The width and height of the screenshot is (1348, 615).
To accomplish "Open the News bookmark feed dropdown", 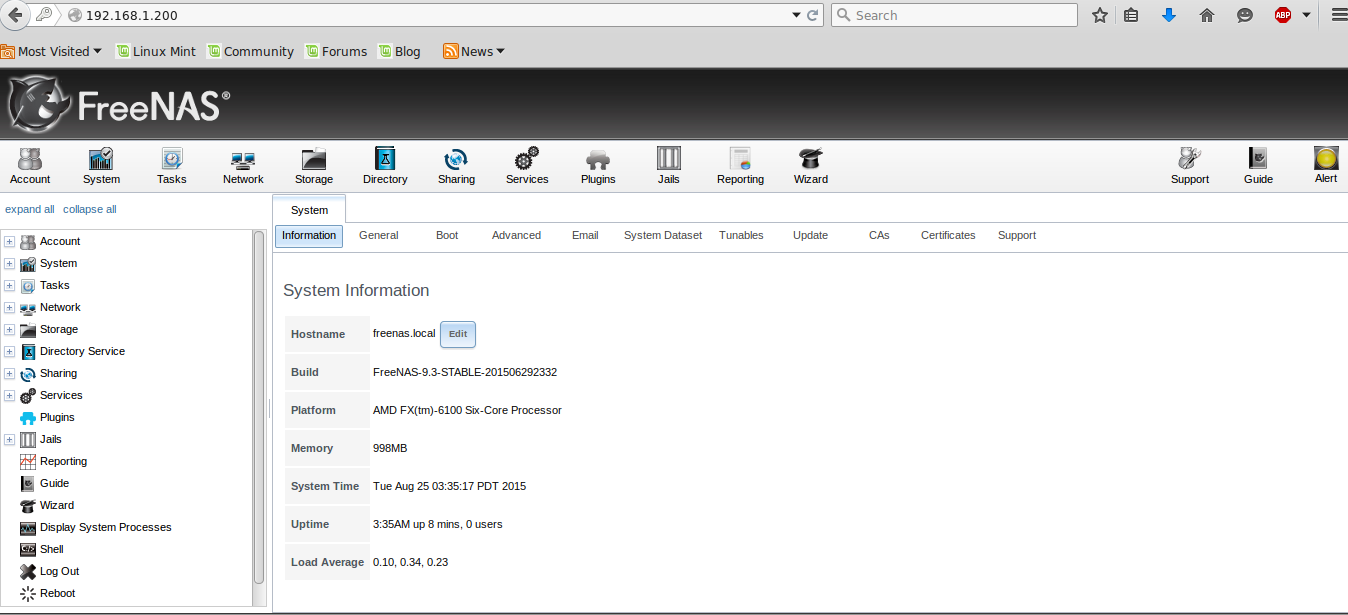I will [474, 51].
